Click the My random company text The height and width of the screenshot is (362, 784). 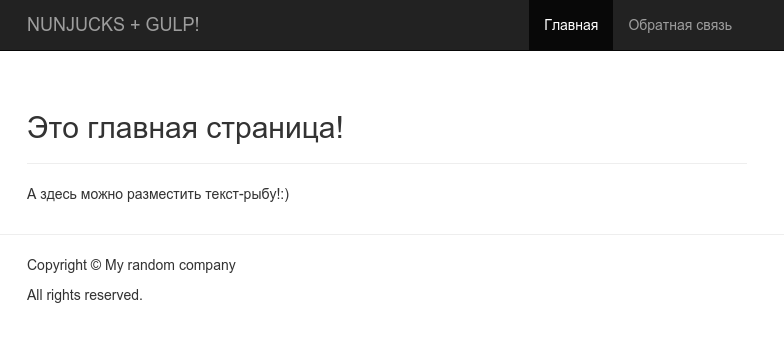click(170, 265)
